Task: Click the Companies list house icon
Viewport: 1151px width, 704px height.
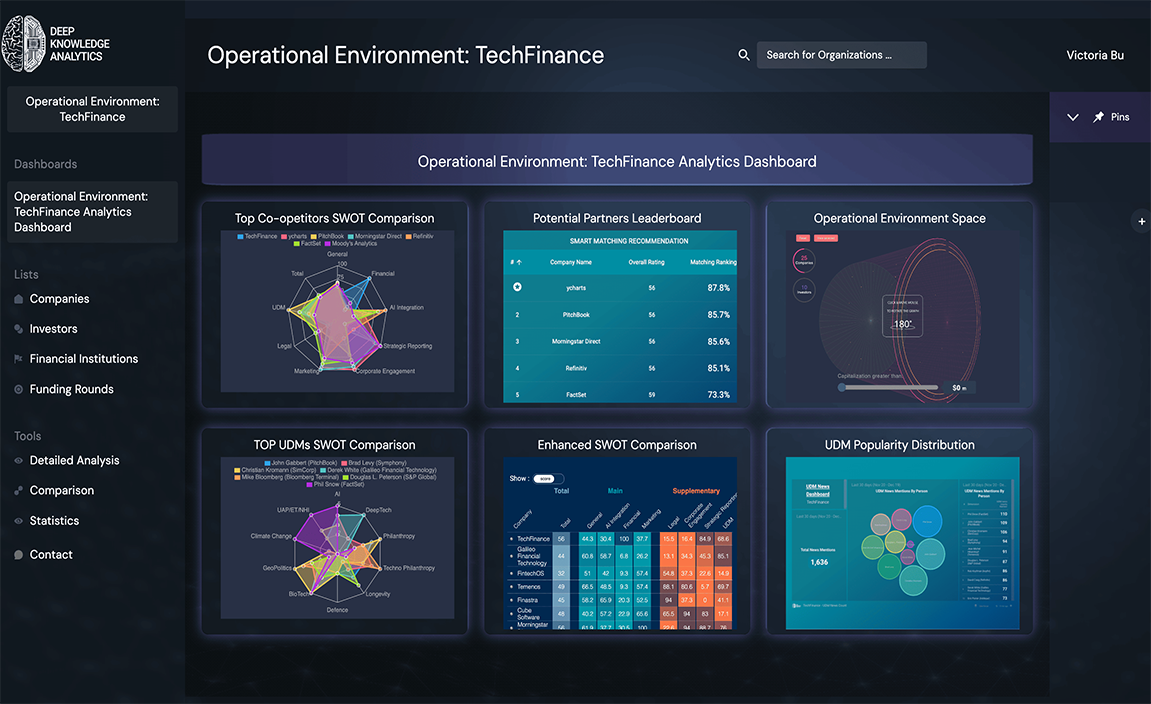Action: tap(19, 299)
